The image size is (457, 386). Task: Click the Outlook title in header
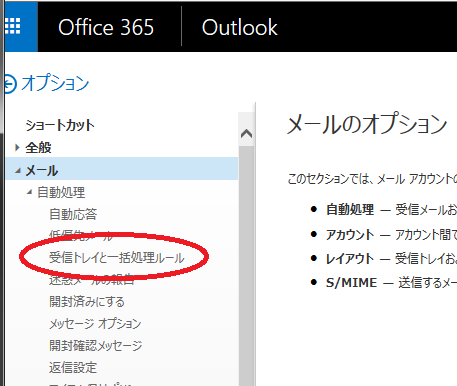tap(240, 27)
